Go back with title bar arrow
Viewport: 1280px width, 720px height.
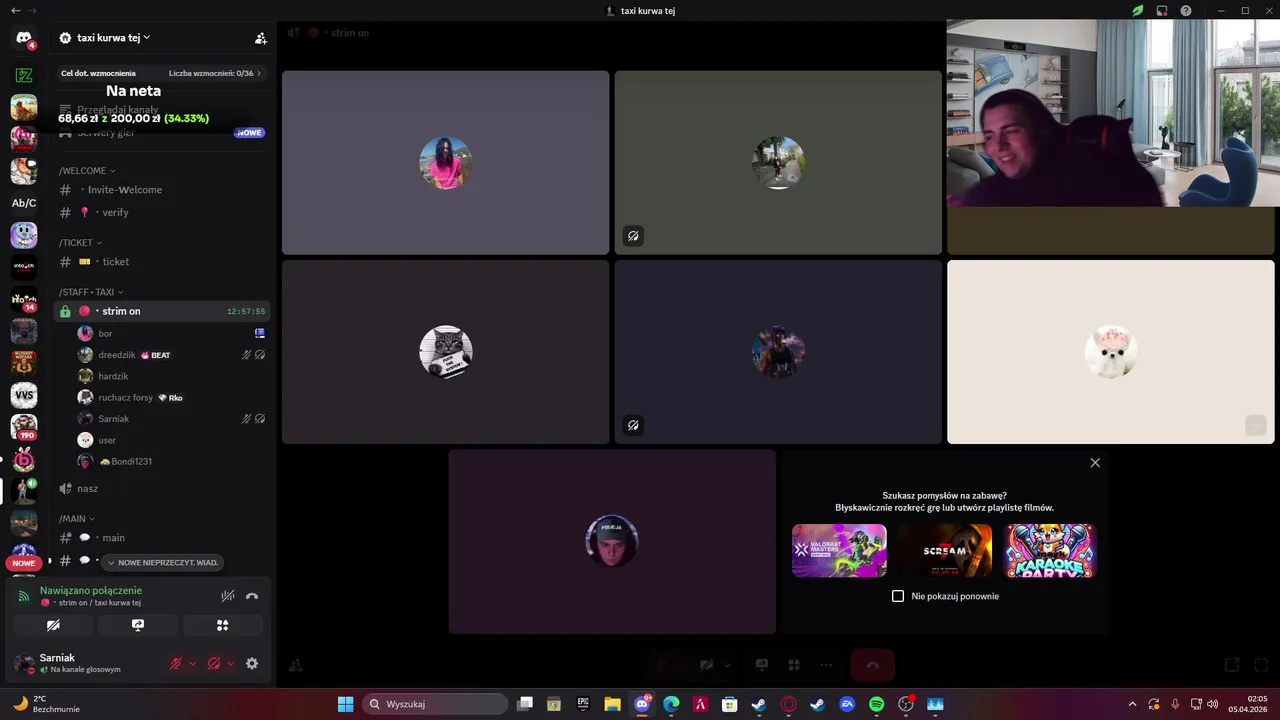15,11
